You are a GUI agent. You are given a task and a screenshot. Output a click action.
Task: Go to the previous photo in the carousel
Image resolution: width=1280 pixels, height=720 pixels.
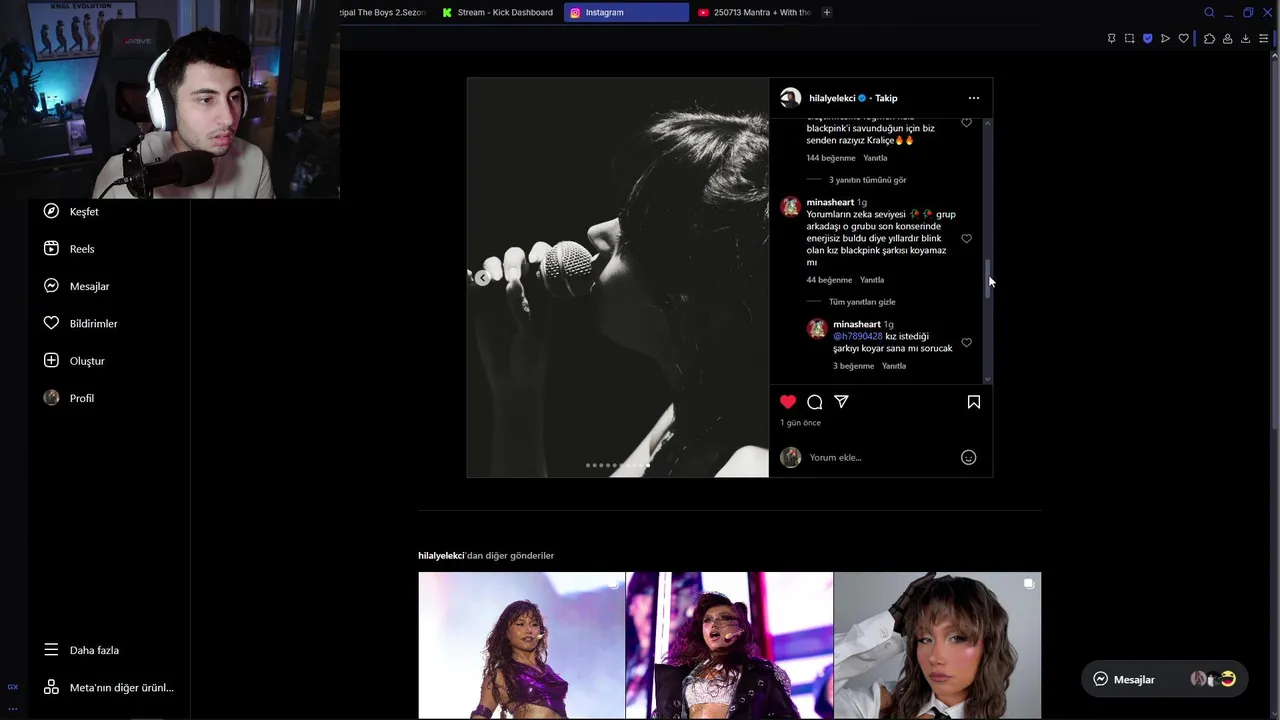(482, 278)
